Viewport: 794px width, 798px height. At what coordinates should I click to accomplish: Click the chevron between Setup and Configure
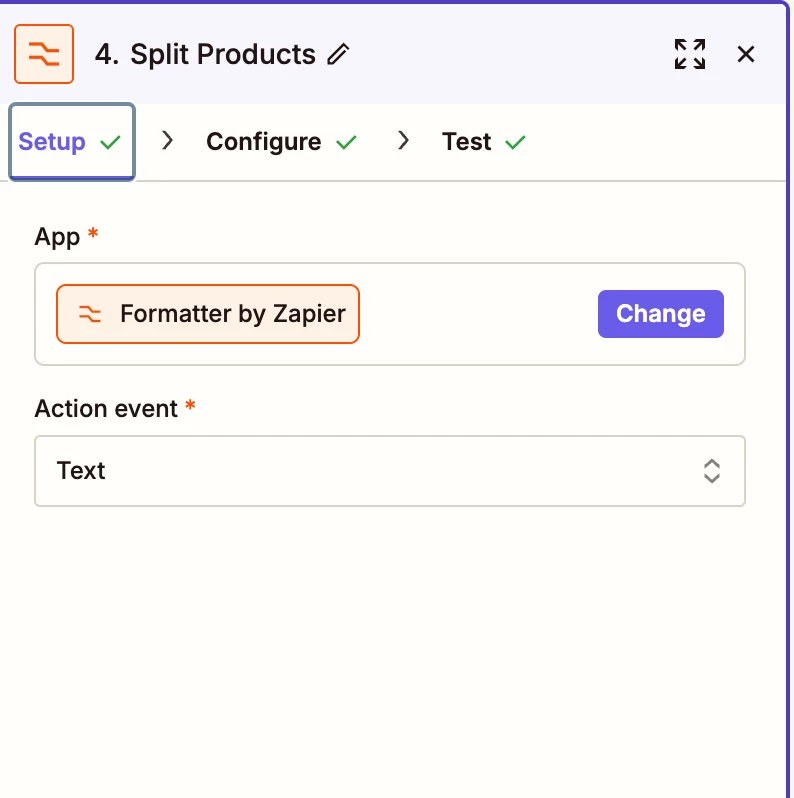coord(168,141)
